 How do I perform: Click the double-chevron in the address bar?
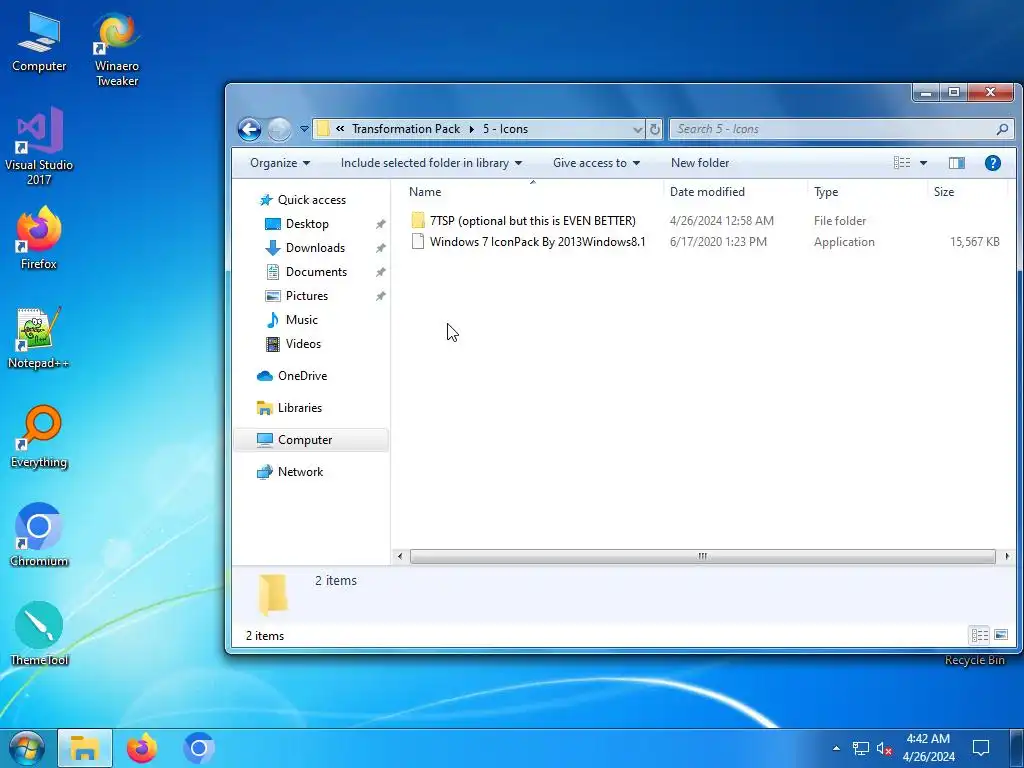pyautogui.click(x=340, y=129)
